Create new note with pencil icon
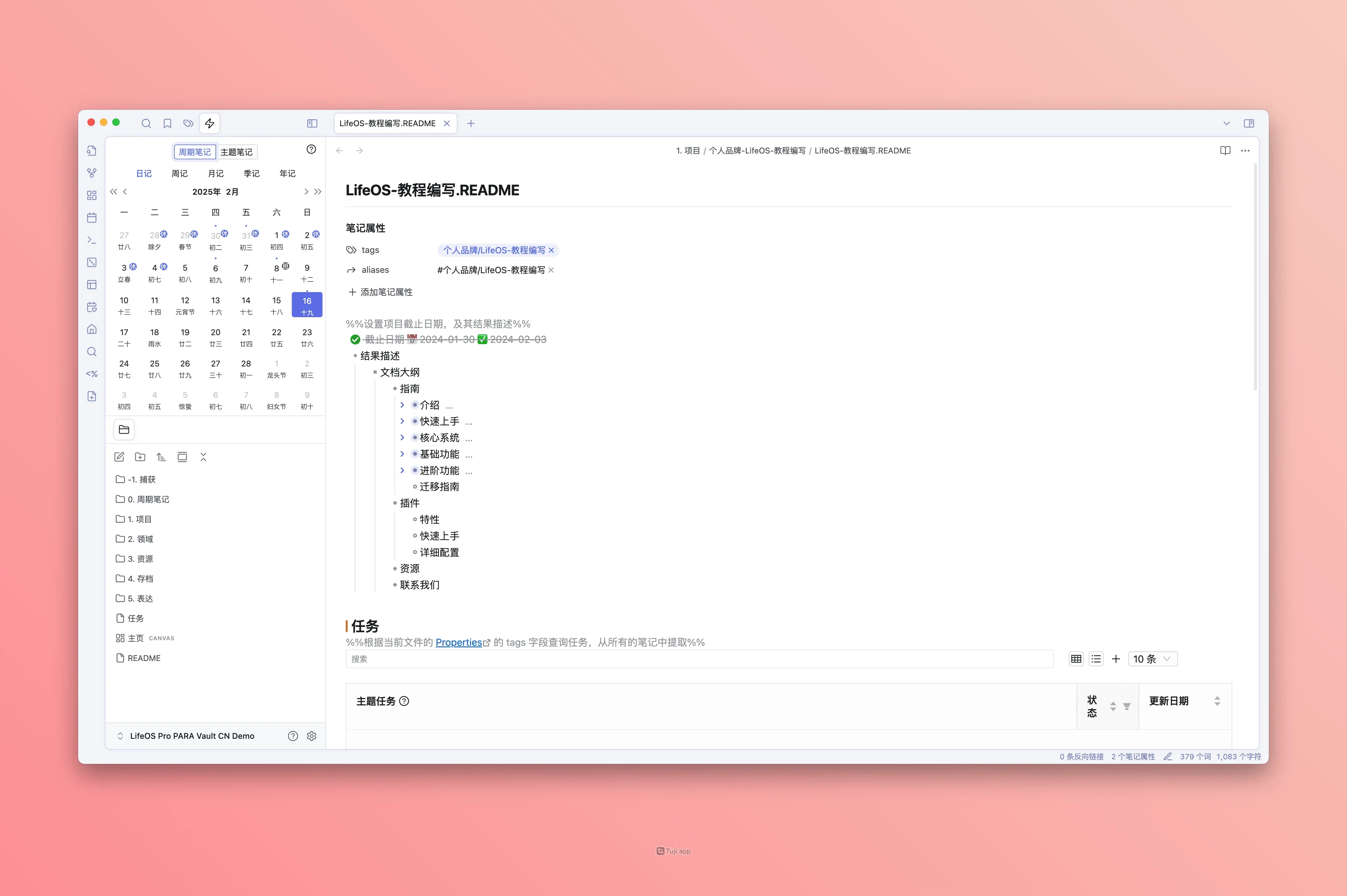Image resolution: width=1347 pixels, height=896 pixels. (x=119, y=457)
